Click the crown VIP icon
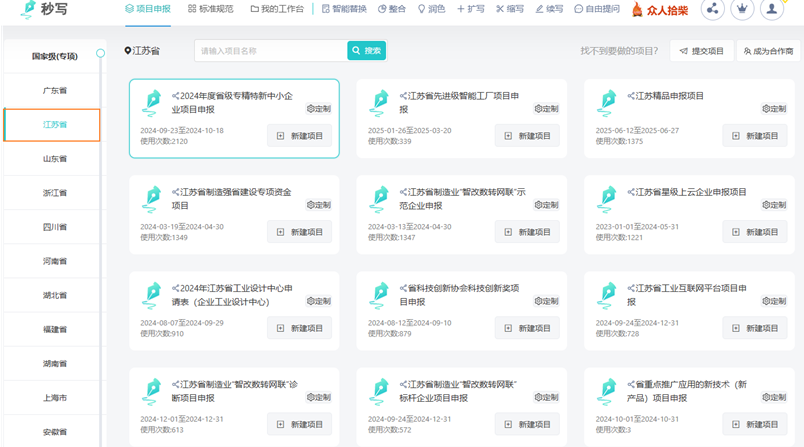Image resolution: width=804 pixels, height=447 pixels. [742, 9]
